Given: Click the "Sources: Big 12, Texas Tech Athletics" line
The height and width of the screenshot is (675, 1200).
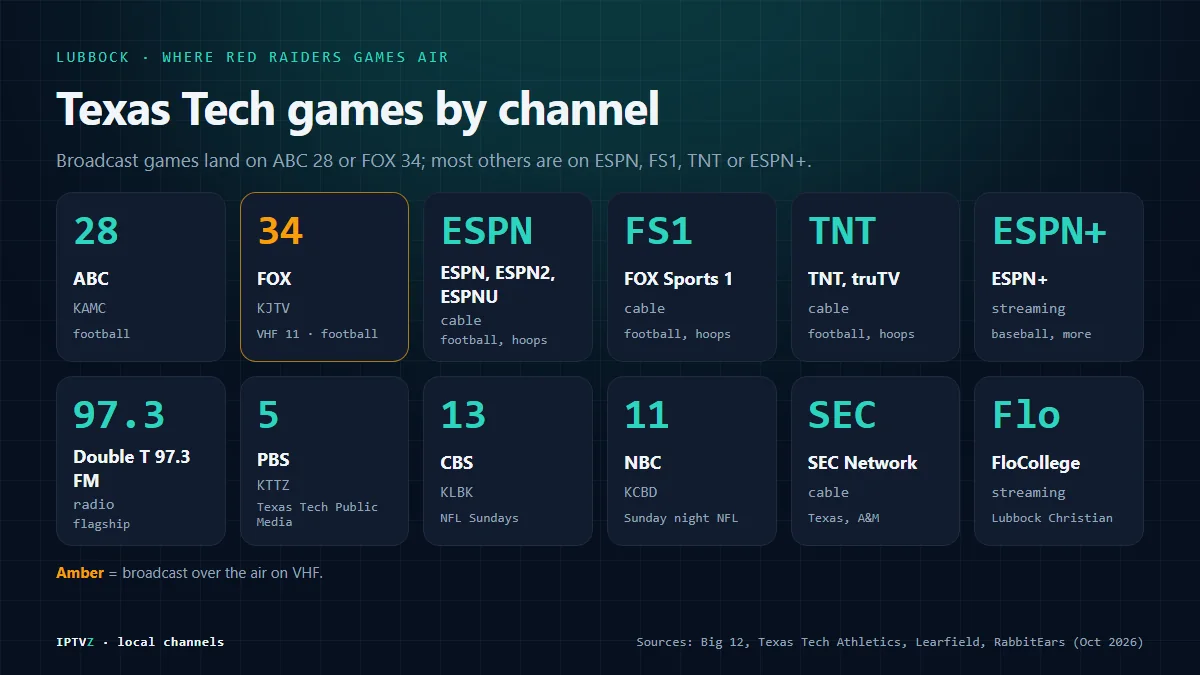Looking at the screenshot, I should 890,642.
